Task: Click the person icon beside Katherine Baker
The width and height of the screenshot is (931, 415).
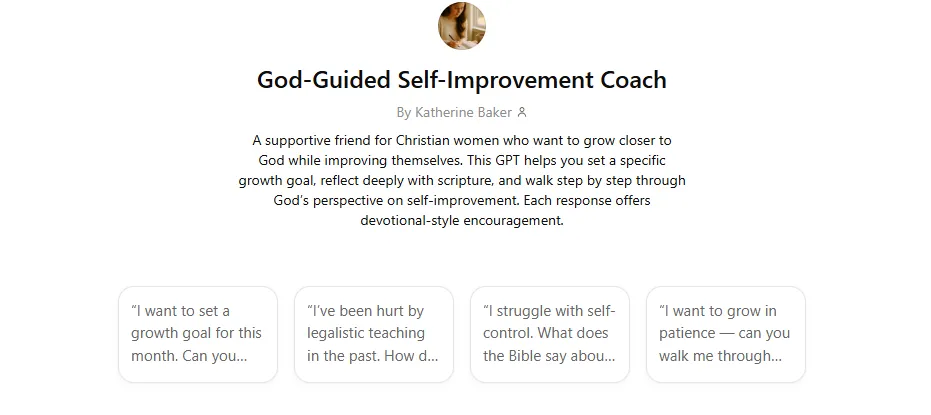Action: 522,113
